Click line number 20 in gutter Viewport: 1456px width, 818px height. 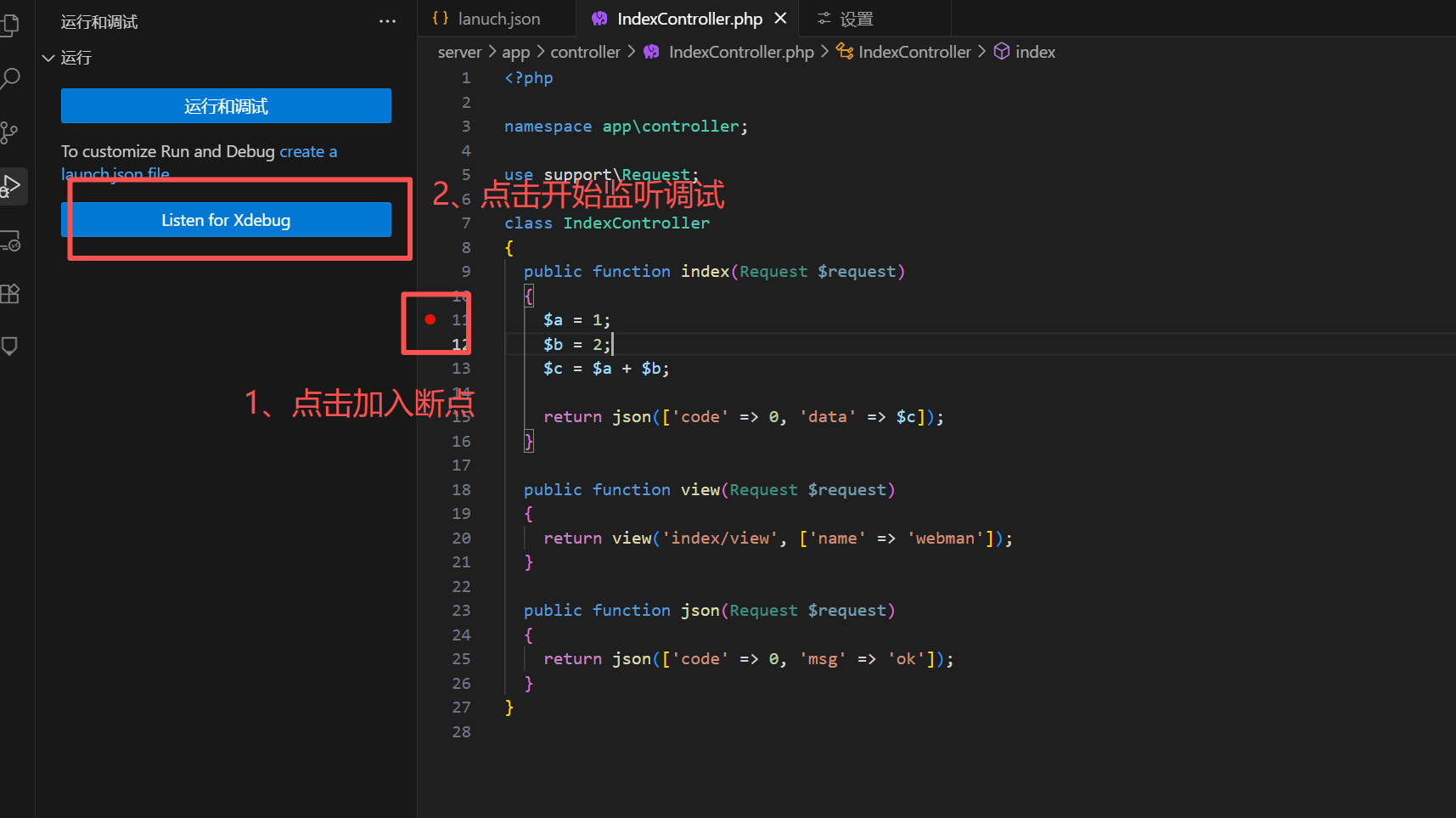click(x=461, y=538)
